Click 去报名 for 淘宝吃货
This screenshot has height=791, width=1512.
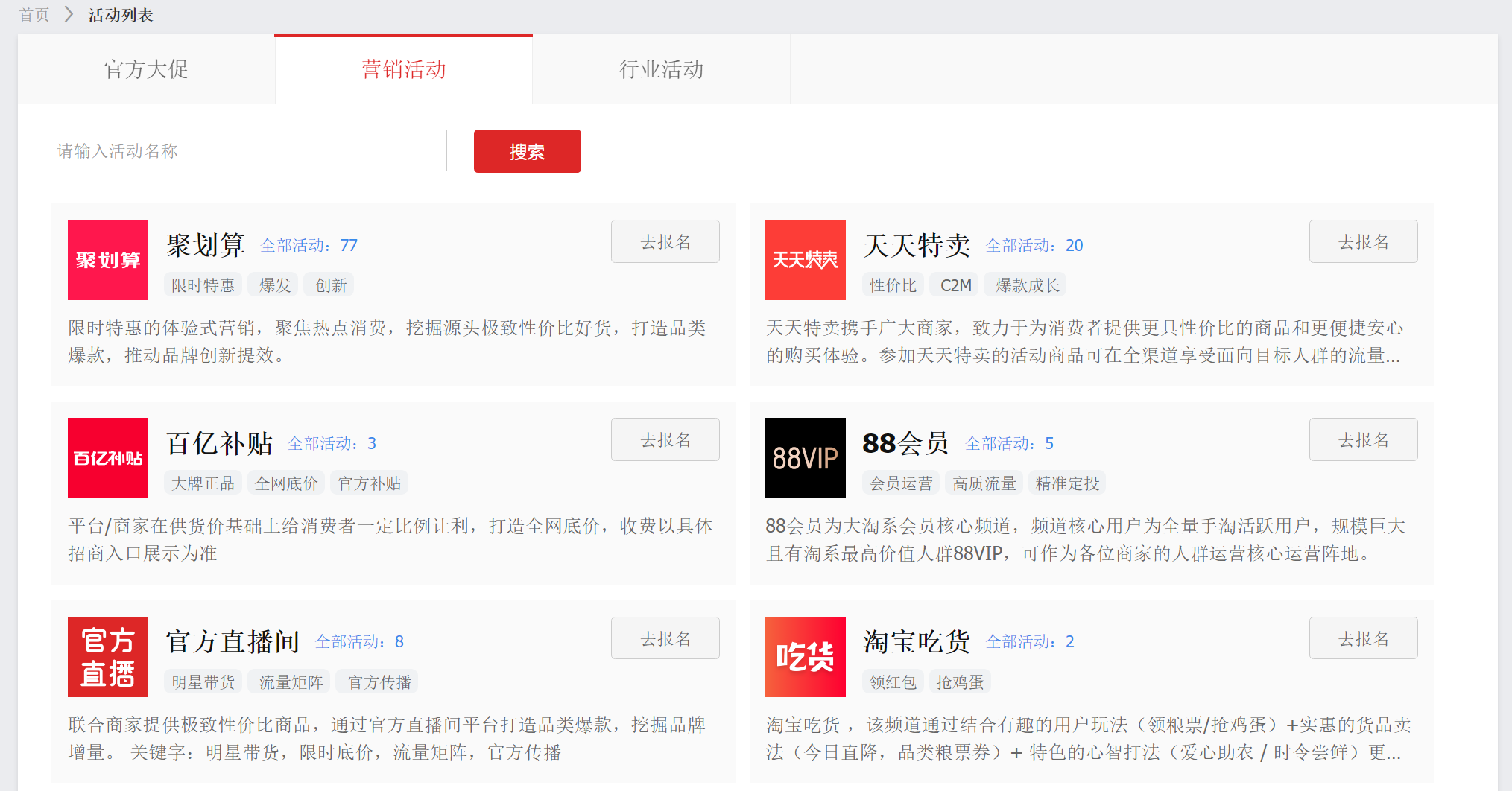1364,638
